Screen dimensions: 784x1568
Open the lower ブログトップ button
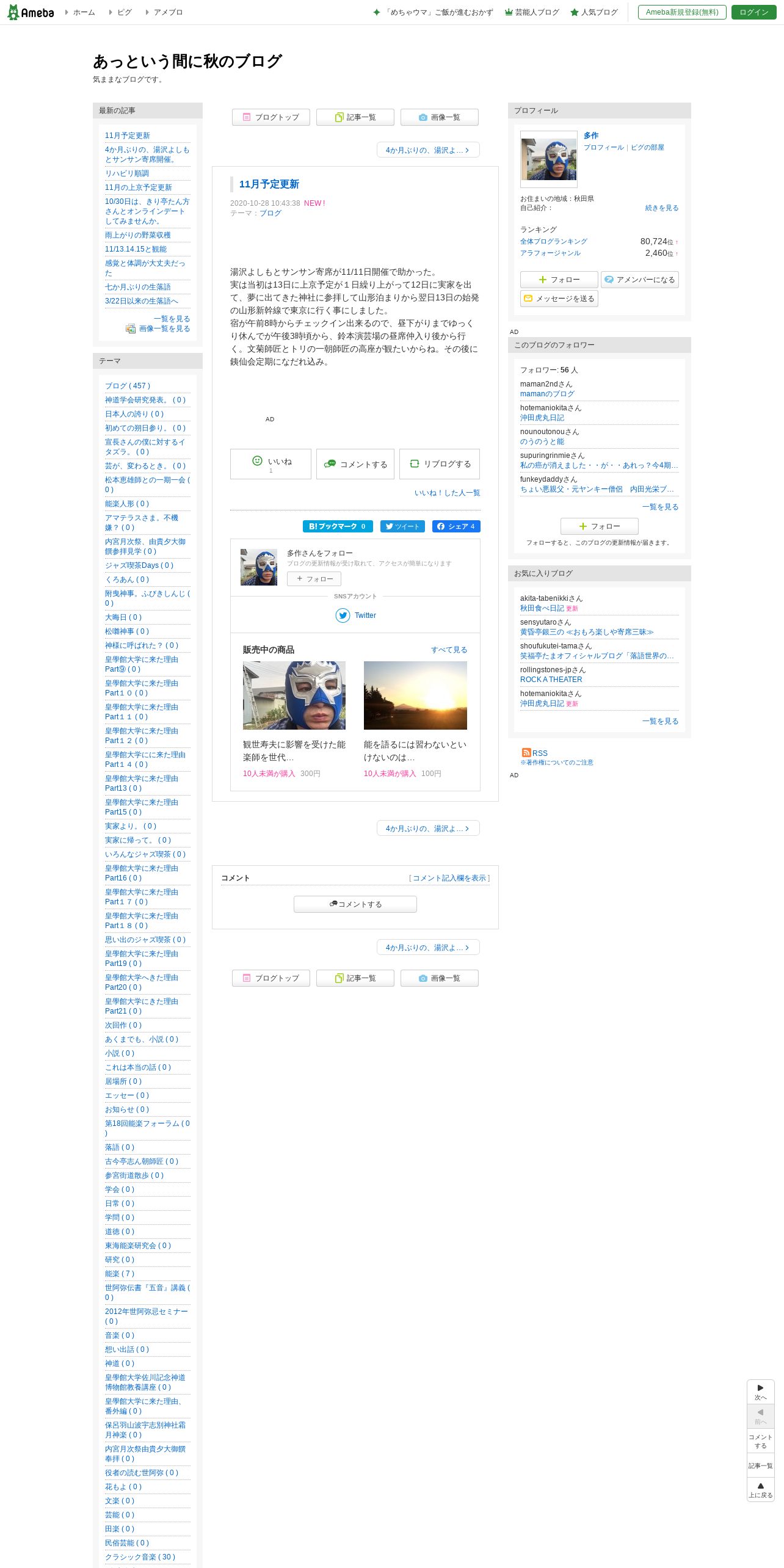pos(271,978)
